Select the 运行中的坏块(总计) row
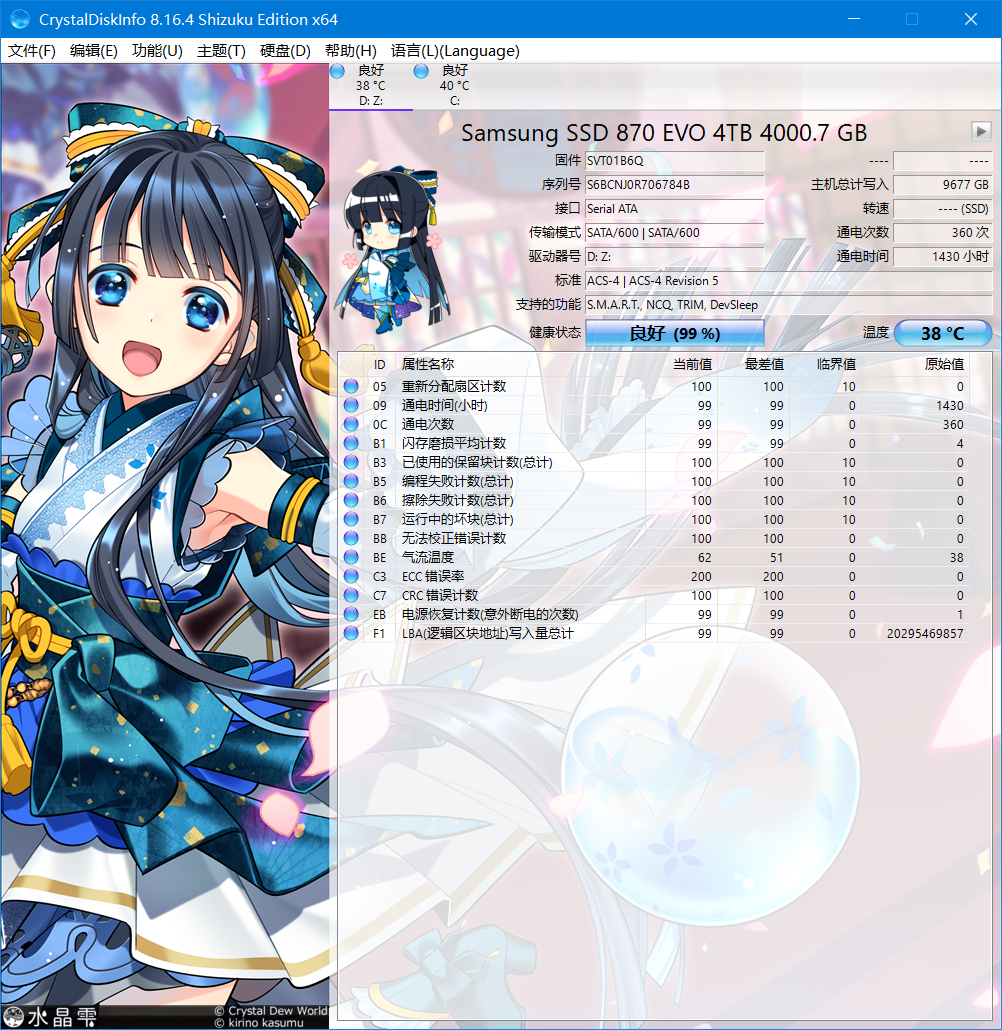Image resolution: width=1002 pixels, height=1030 pixels. 654,520
